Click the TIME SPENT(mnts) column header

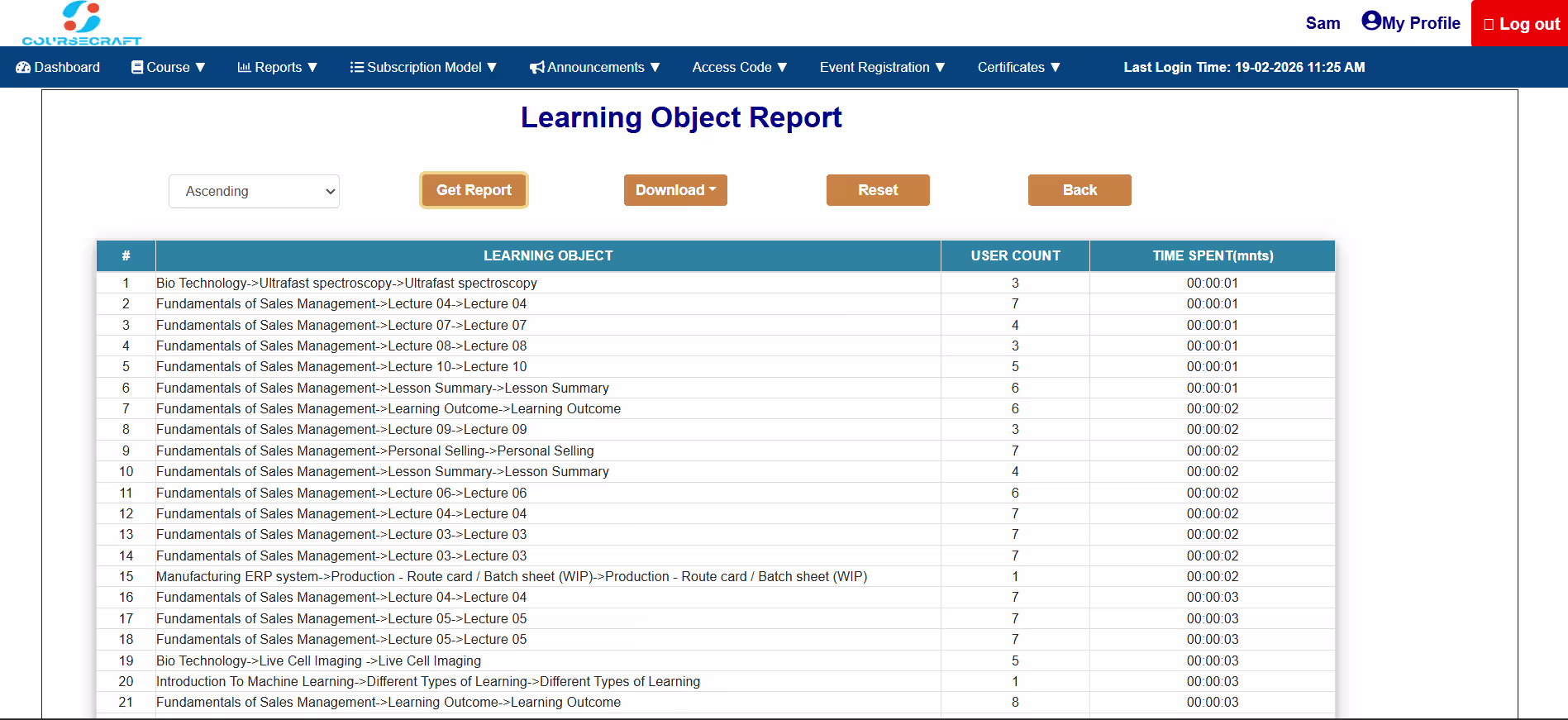coord(1213,255)
